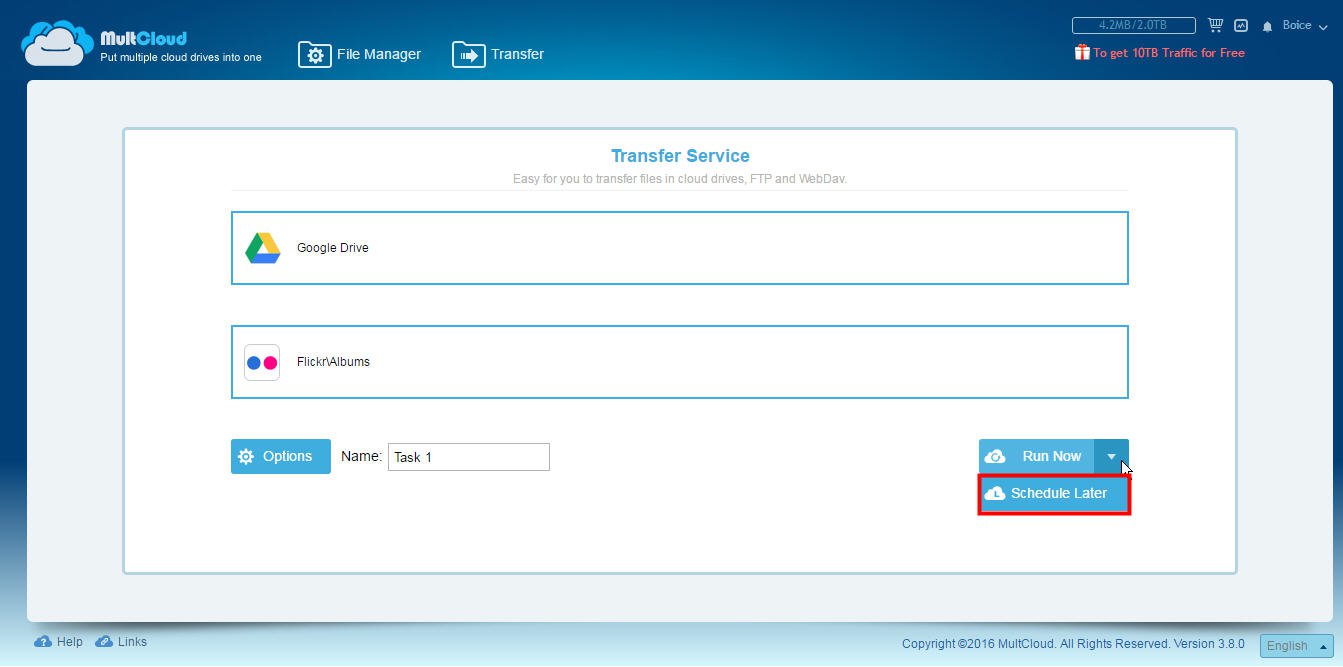
Task: Open File Manager tab
Action: (360, 54)
